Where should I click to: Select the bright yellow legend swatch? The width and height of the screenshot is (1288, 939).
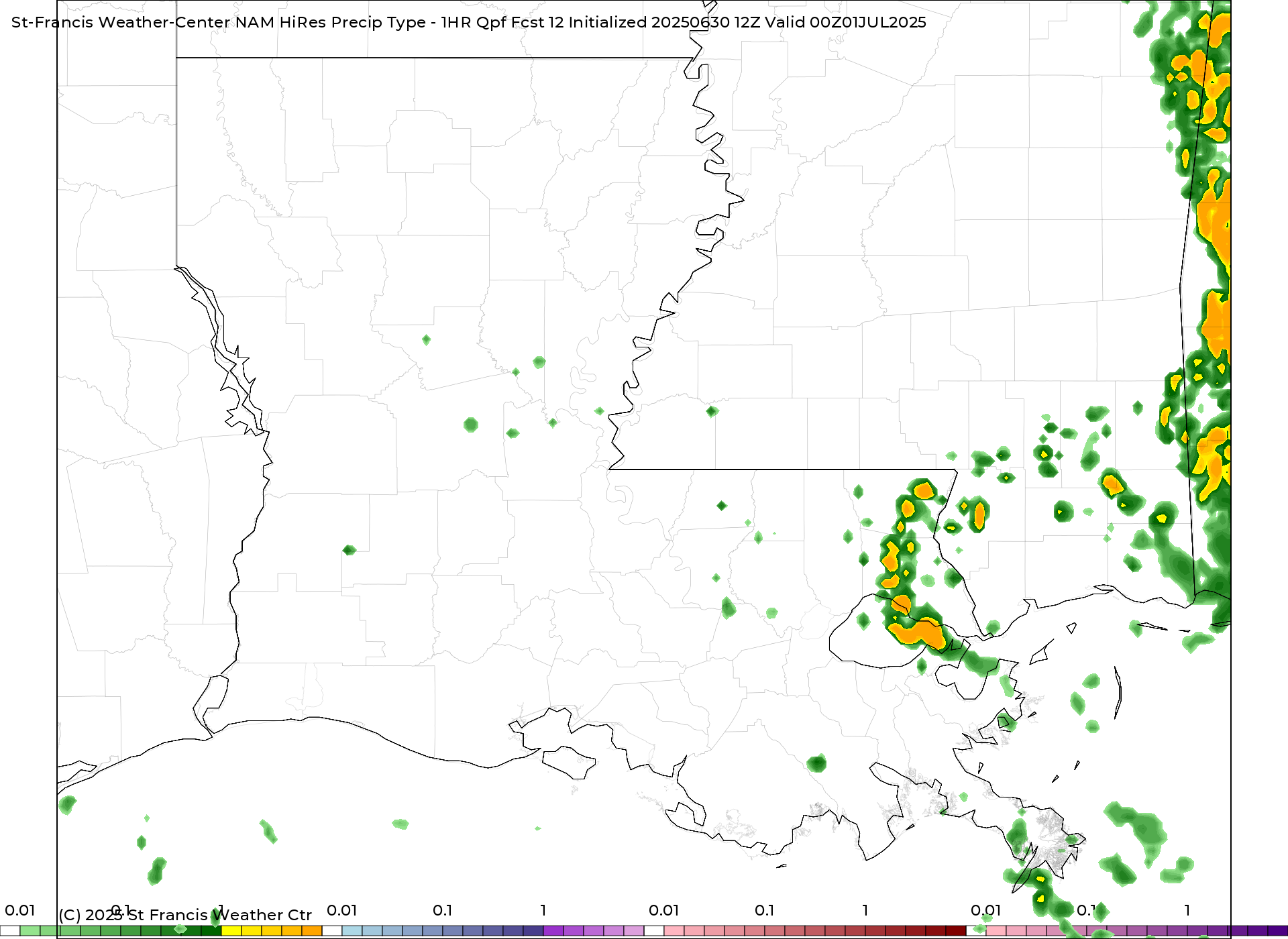(x=231, y=930)
